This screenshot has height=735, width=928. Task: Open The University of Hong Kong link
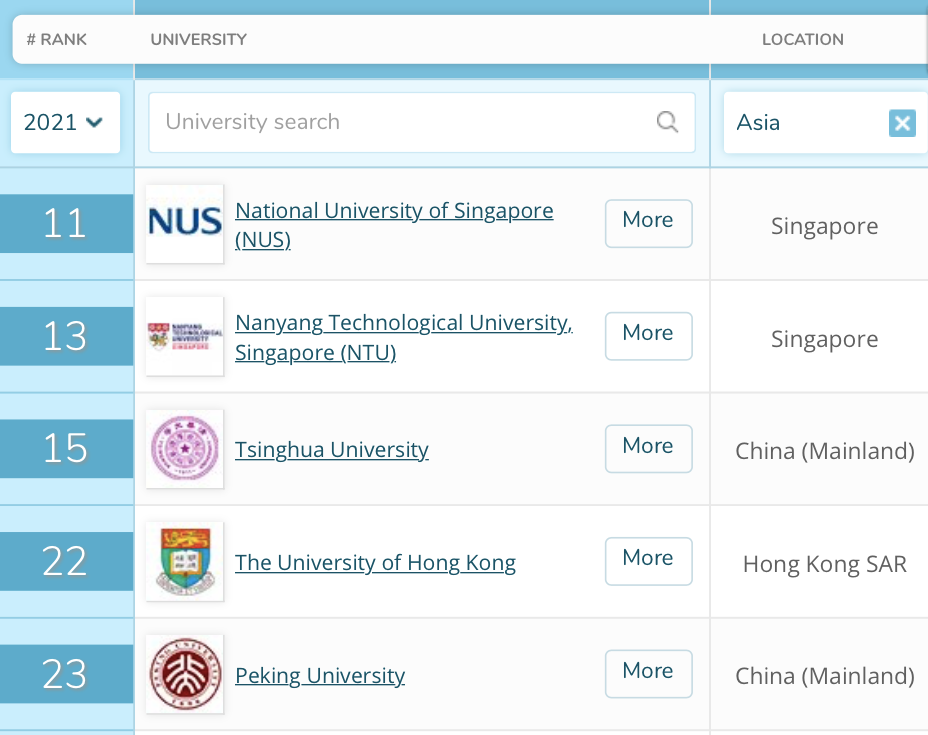tap(375, 563)
